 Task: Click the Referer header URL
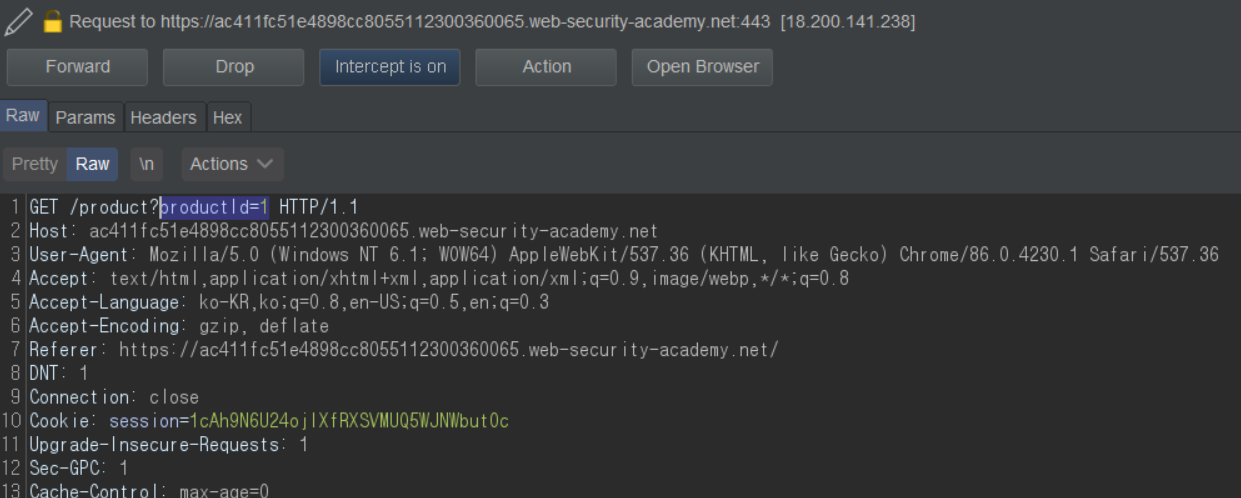pyautogui.click(x=448, y=350)
